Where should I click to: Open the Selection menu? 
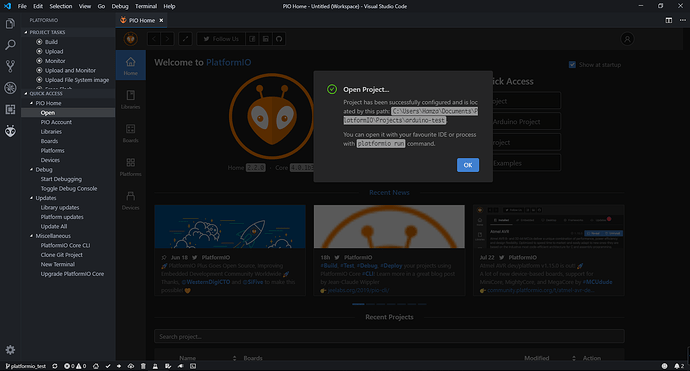pyautogui.click(x=61, y=6)
